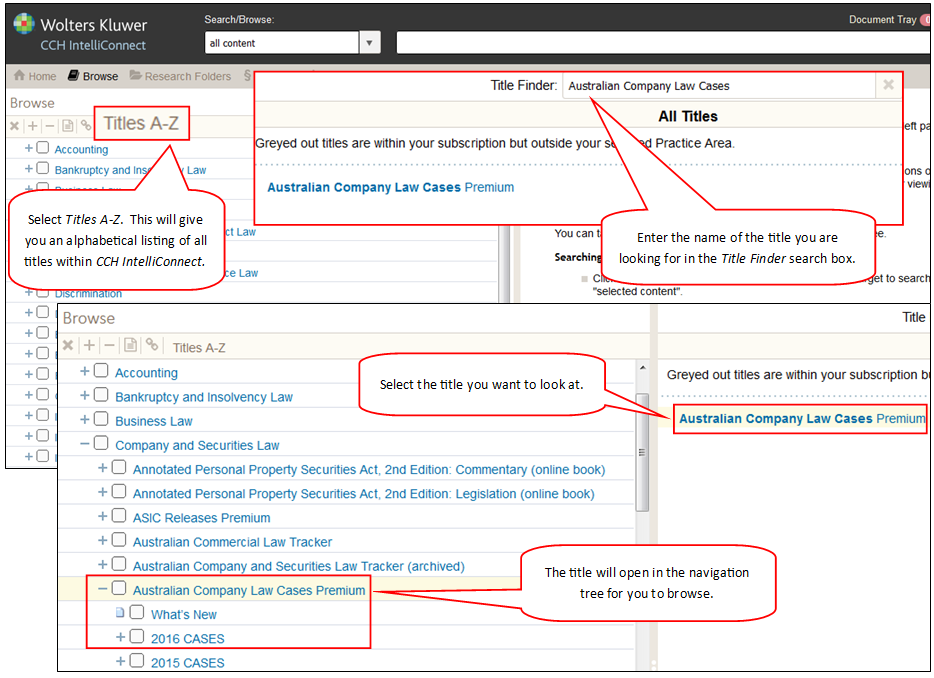
Task: Expand Business Law in the enlarged tree
Action: click(85, 419)
